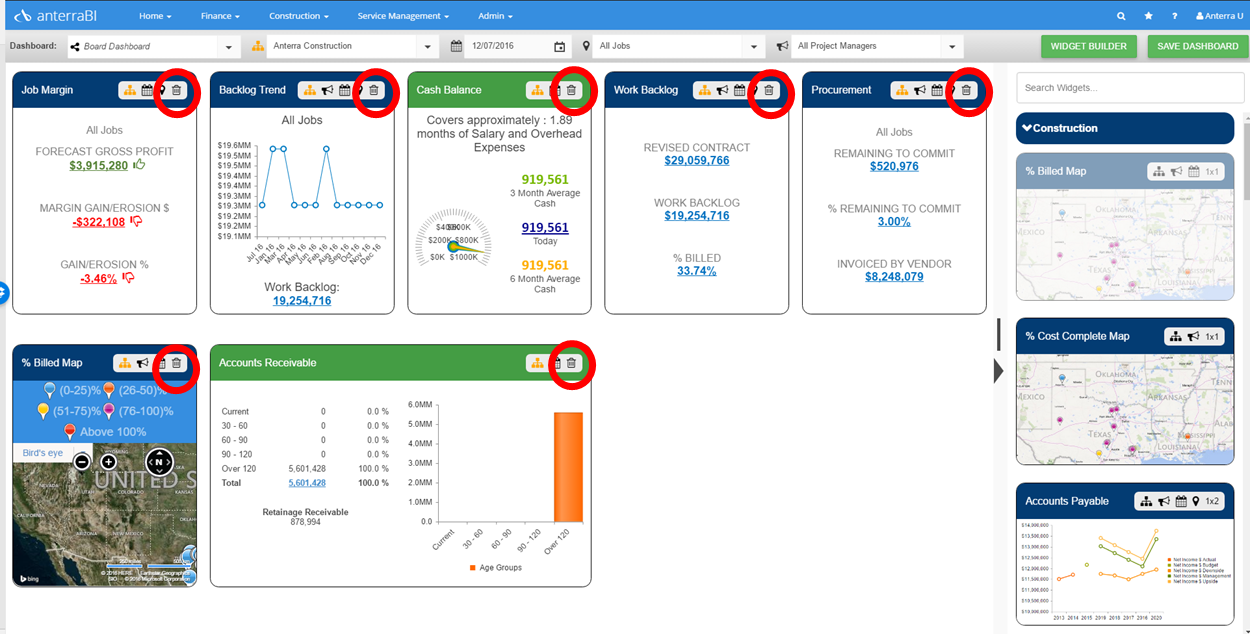Delete the Cash Balance widget using trash icon

click(x=571, y=90)
